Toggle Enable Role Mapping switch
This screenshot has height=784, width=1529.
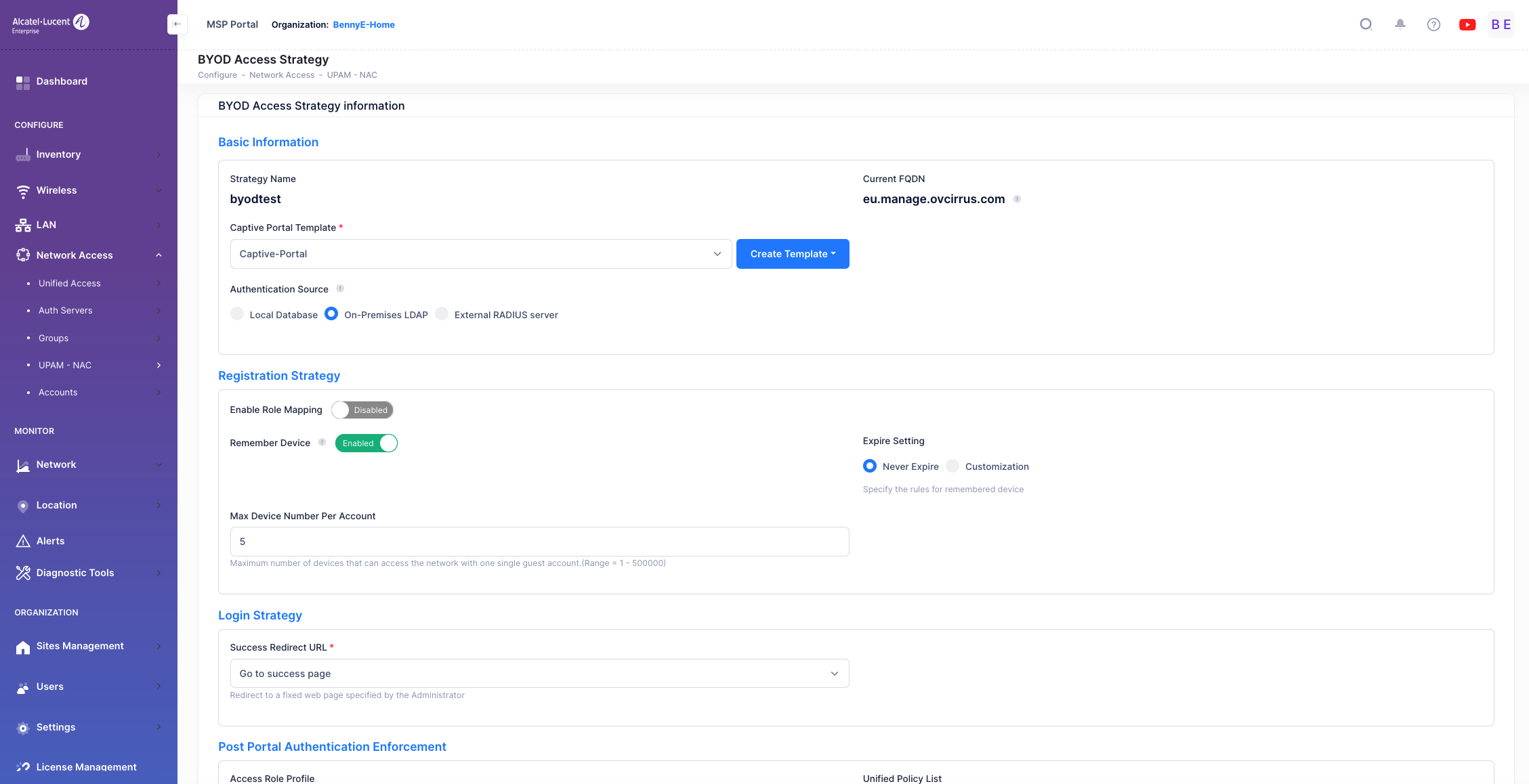click(362, 410)
